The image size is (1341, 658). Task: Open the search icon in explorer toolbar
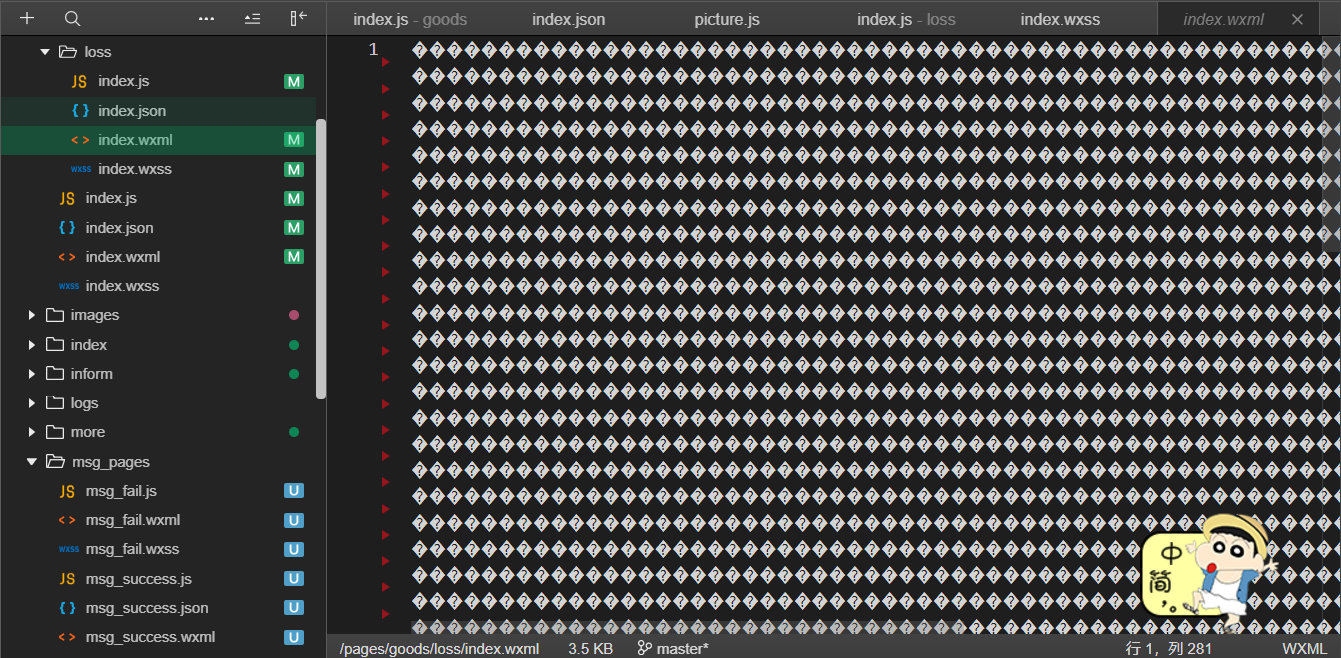tap(72, 18)
